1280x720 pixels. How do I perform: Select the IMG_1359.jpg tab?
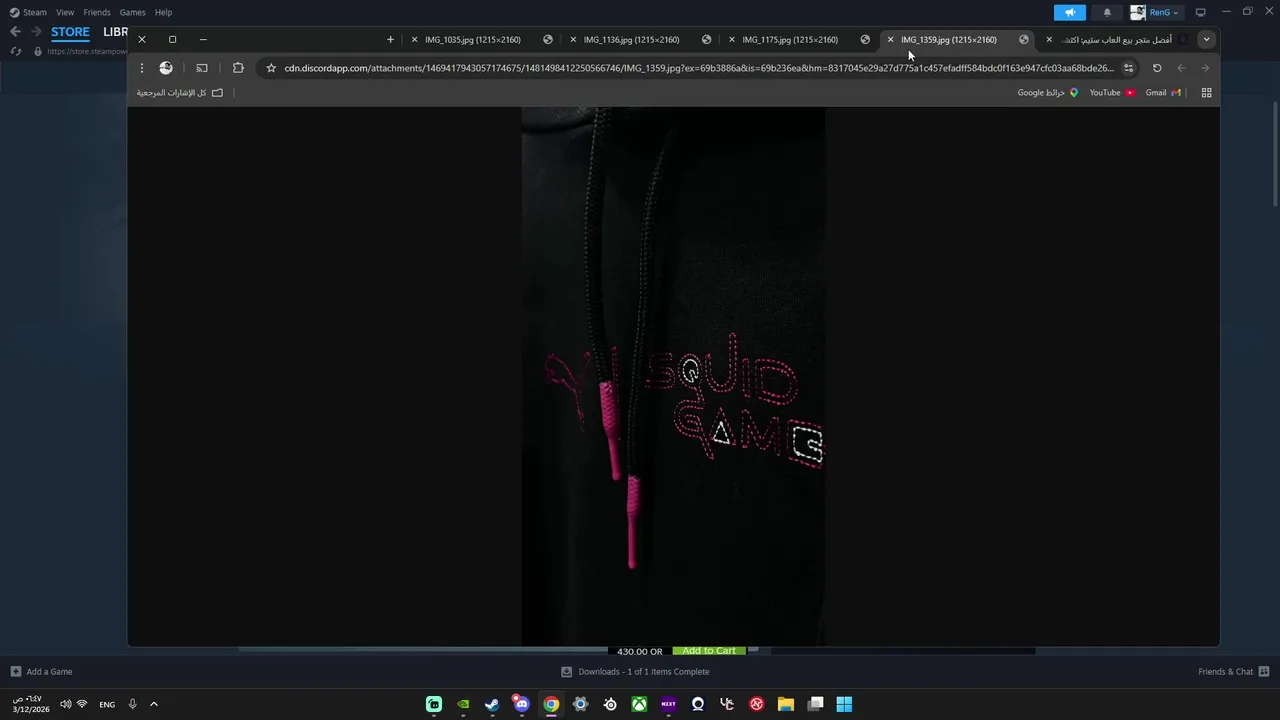(958, 40)
